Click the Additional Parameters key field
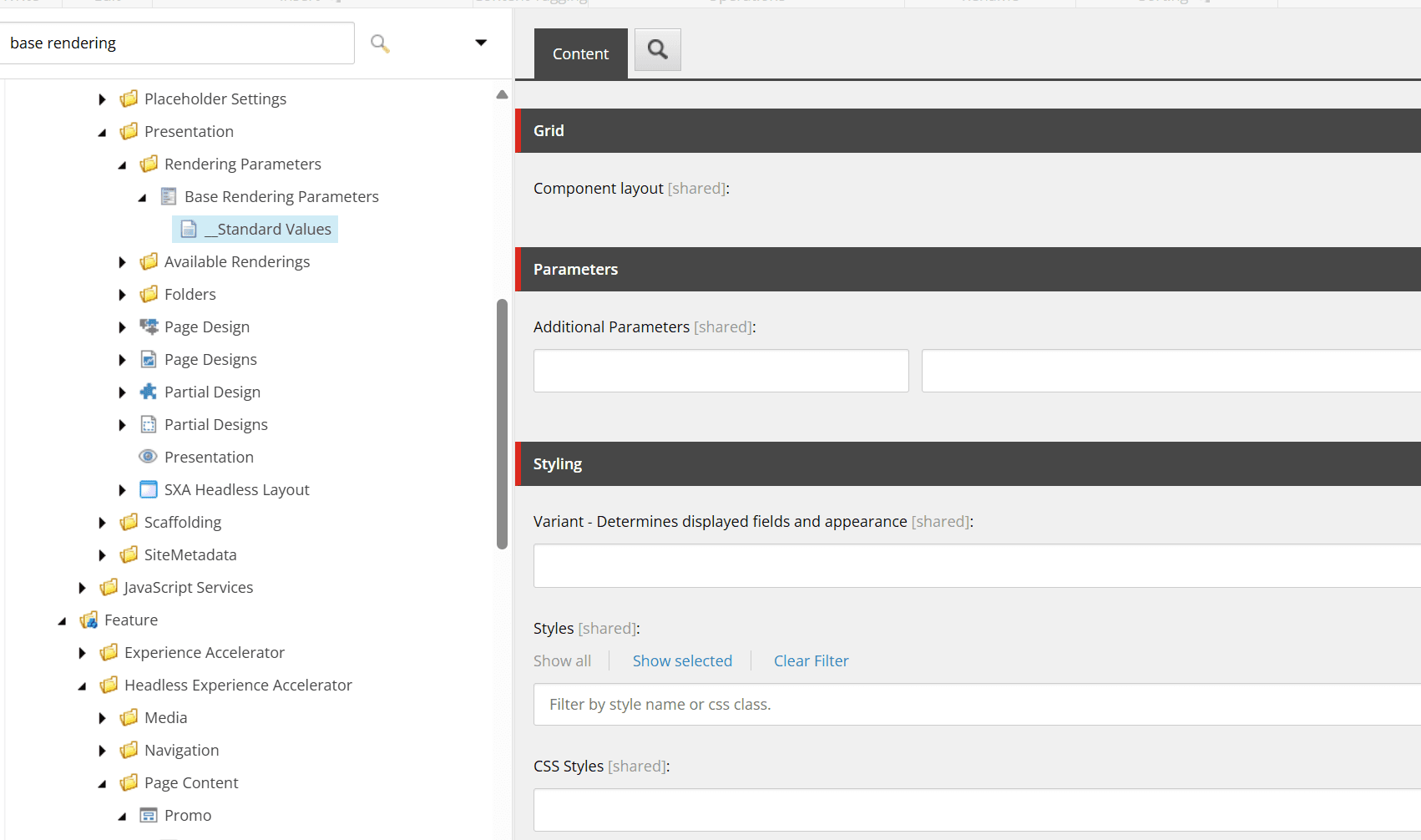 pyautogui.click(x=721, y=371)
